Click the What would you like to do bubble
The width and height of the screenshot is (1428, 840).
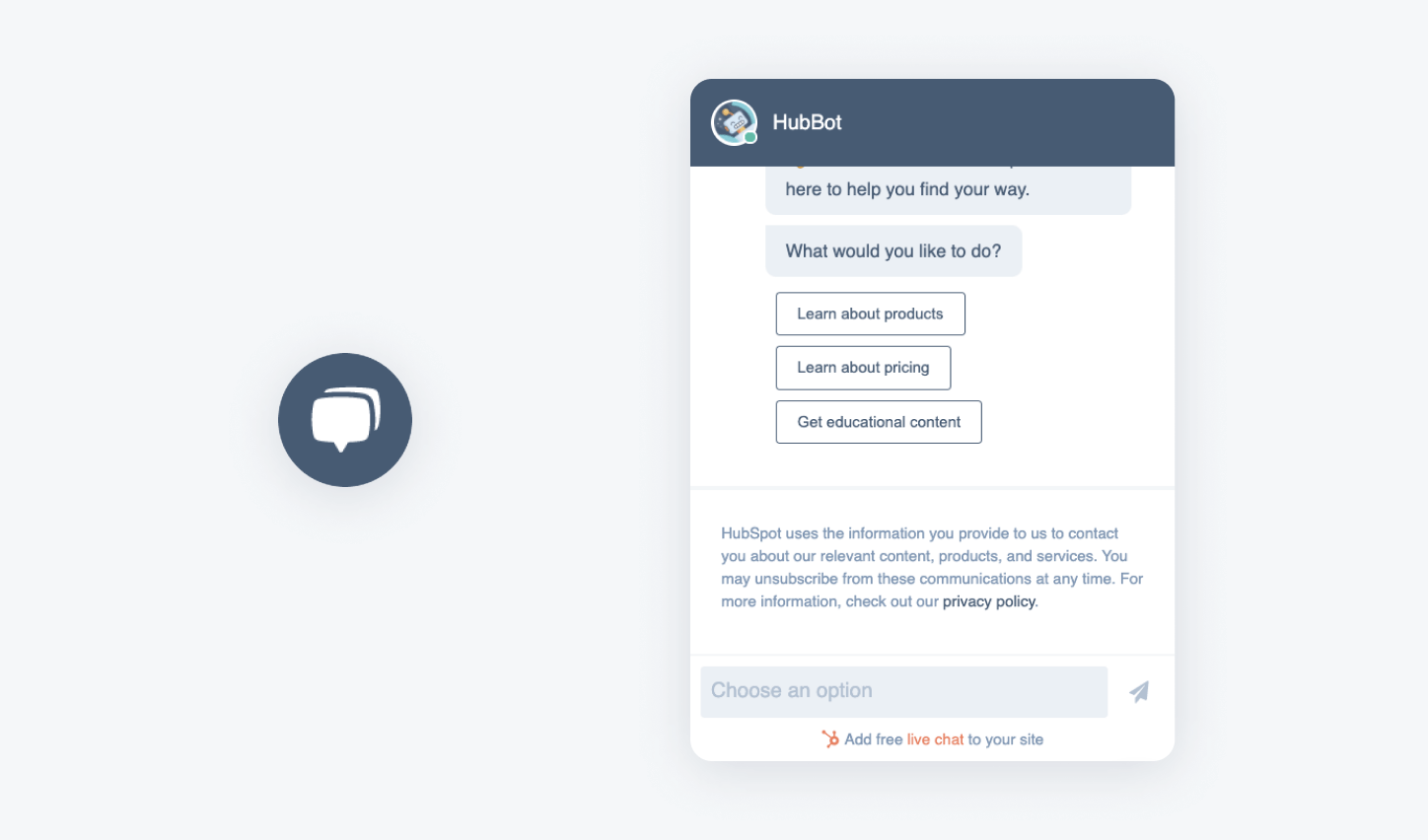tap(892, 250)
